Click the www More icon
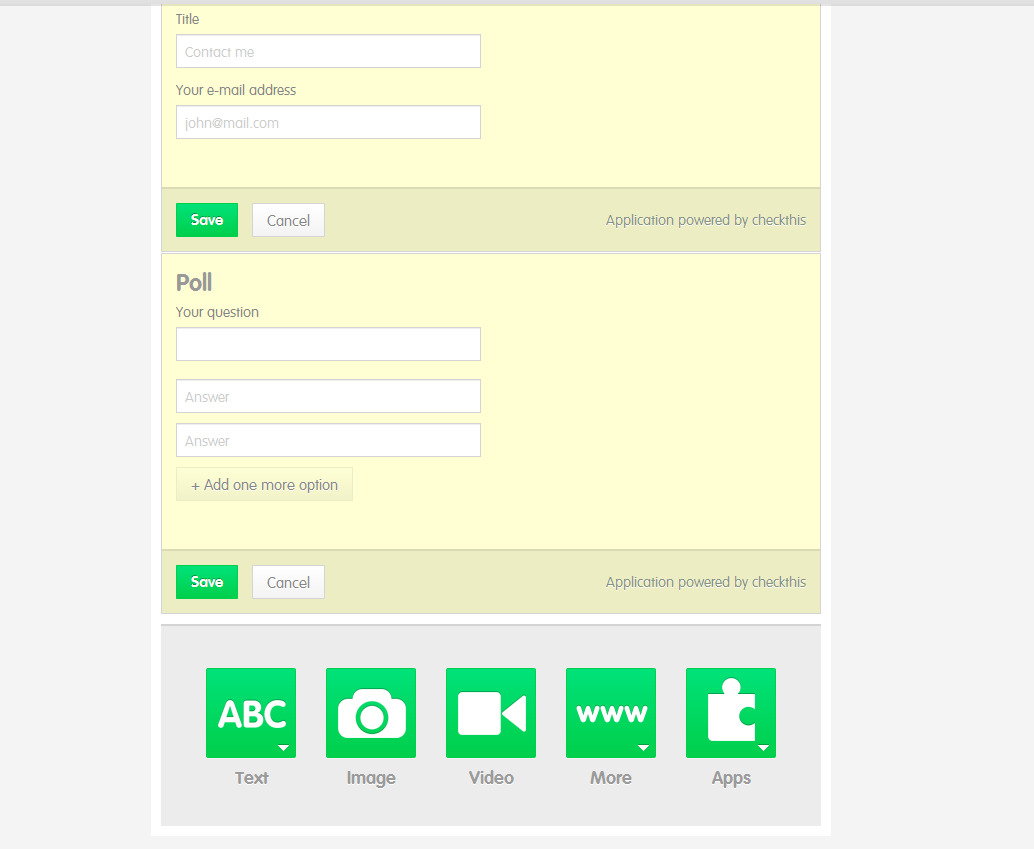 click(610, 712)
